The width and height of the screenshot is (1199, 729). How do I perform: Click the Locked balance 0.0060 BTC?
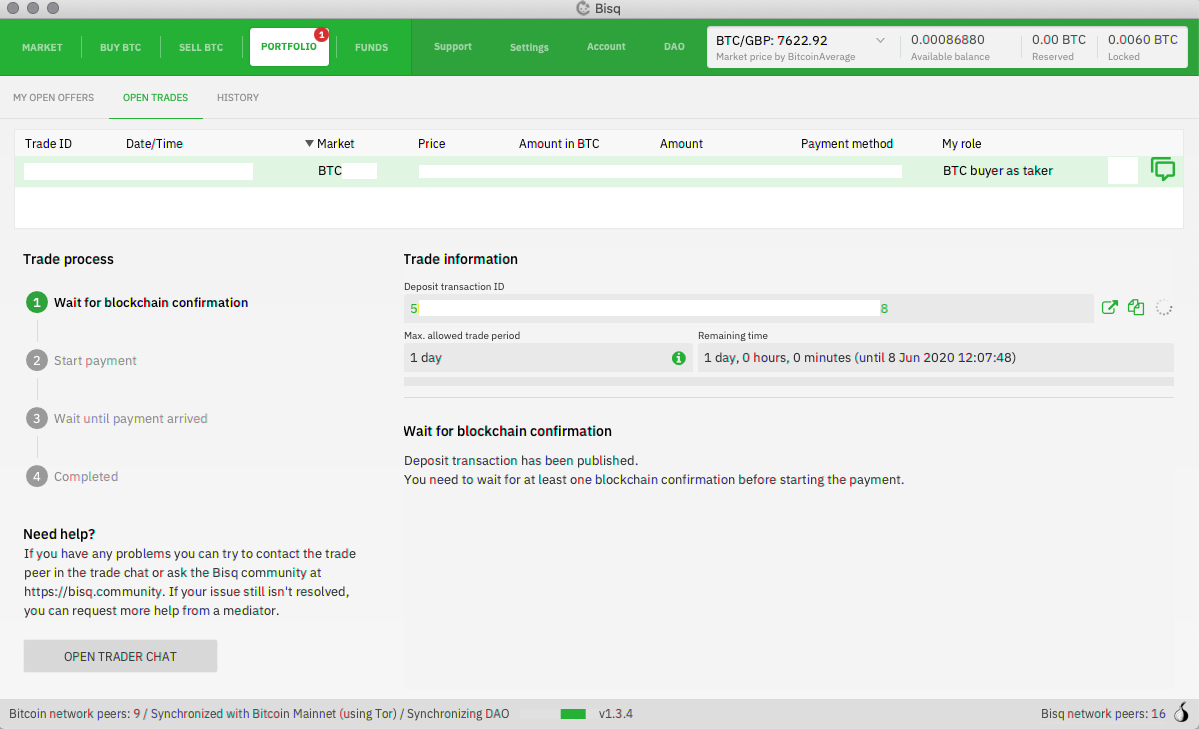[x=1142, y=40]
